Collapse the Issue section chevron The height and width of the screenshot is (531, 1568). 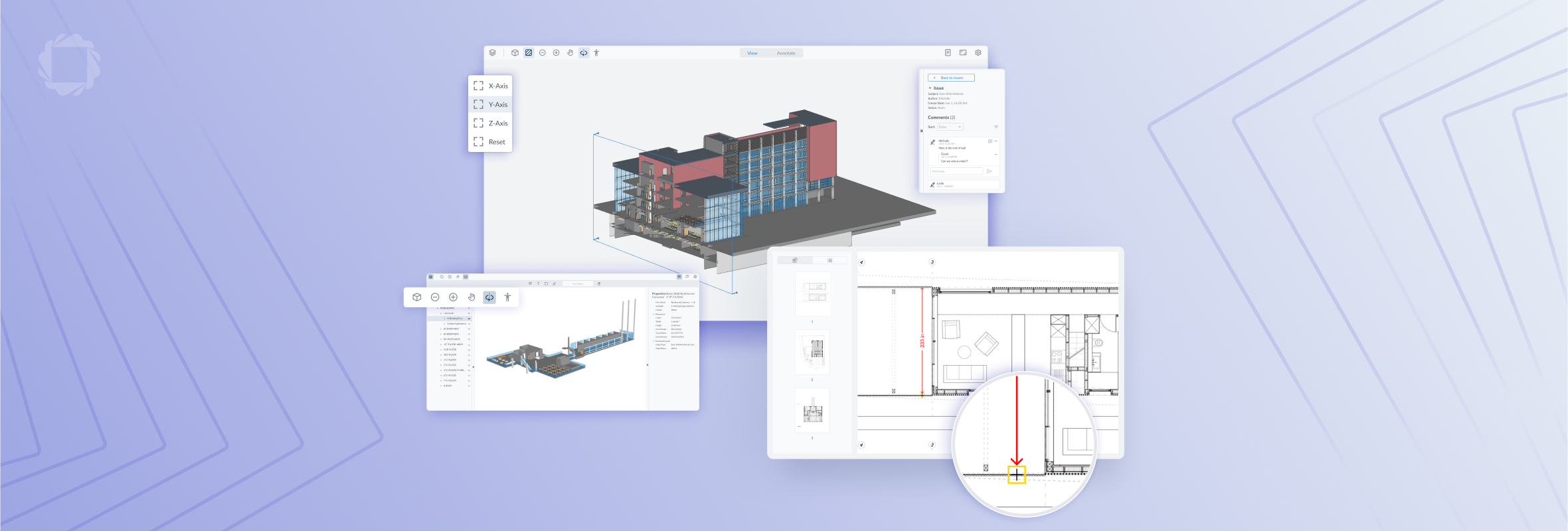(930, 88)
